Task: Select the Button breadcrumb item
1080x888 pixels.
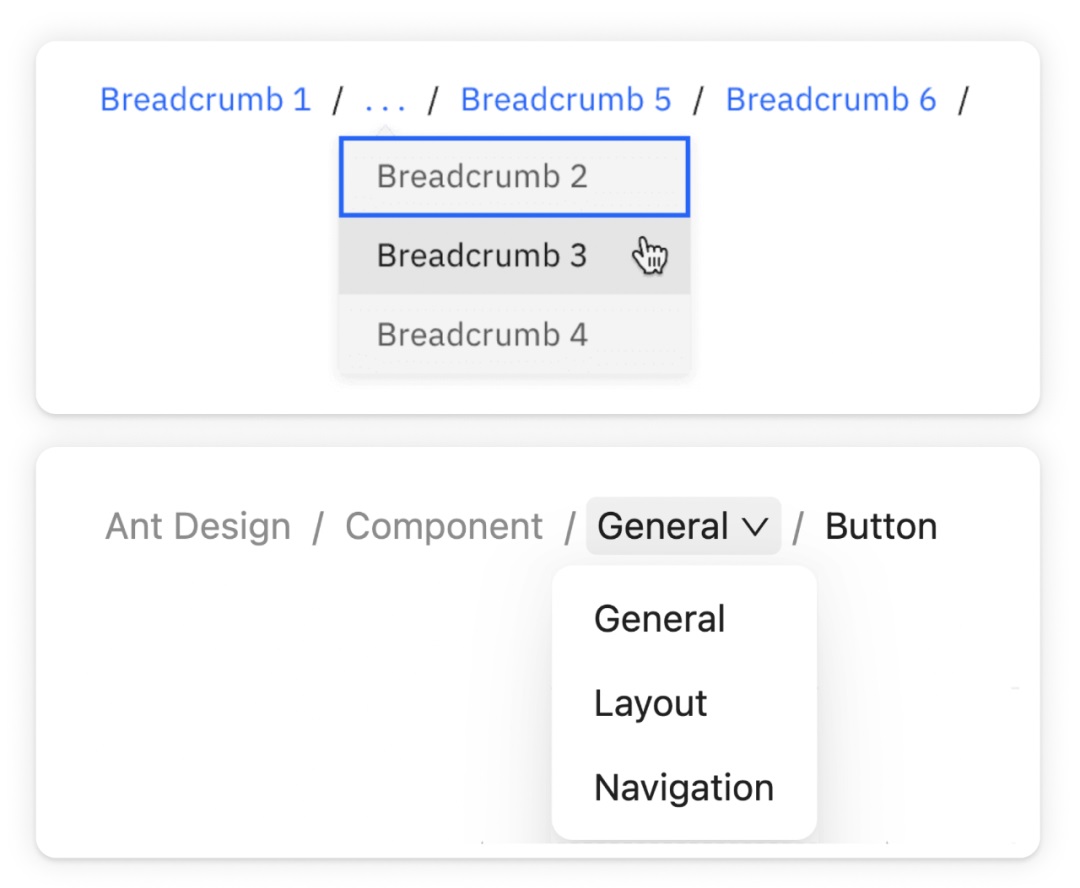Action: 880,527
